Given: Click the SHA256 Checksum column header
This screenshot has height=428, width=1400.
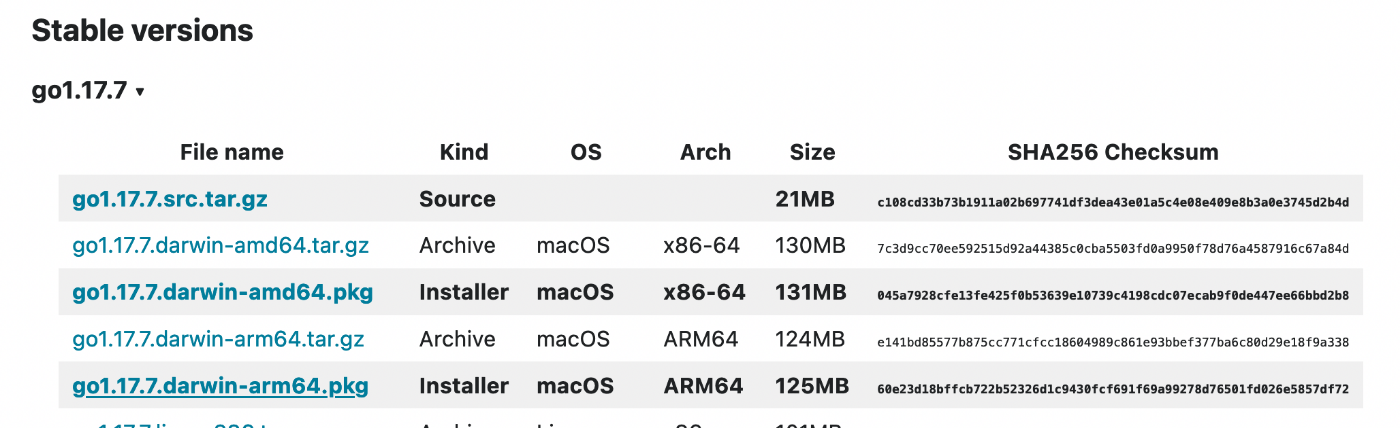Looking at the screenshot, I should pyautogui.click(x=1113, y=153).
